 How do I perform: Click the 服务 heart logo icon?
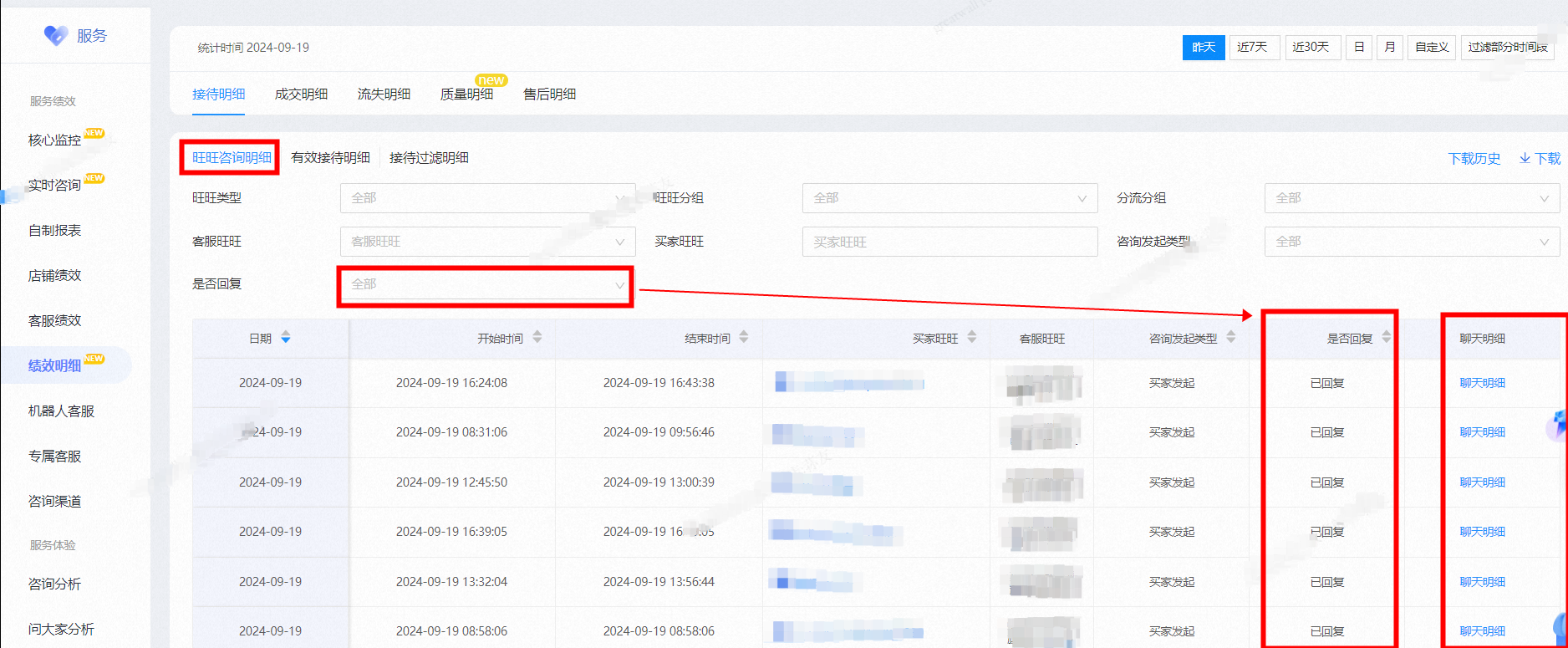pyautogui.click(x=56, y=35)
